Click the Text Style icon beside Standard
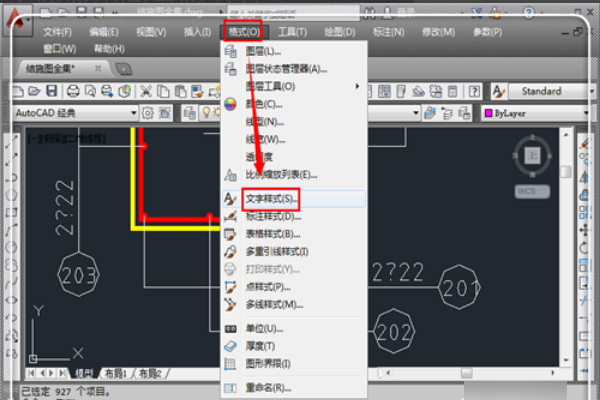 498,91
